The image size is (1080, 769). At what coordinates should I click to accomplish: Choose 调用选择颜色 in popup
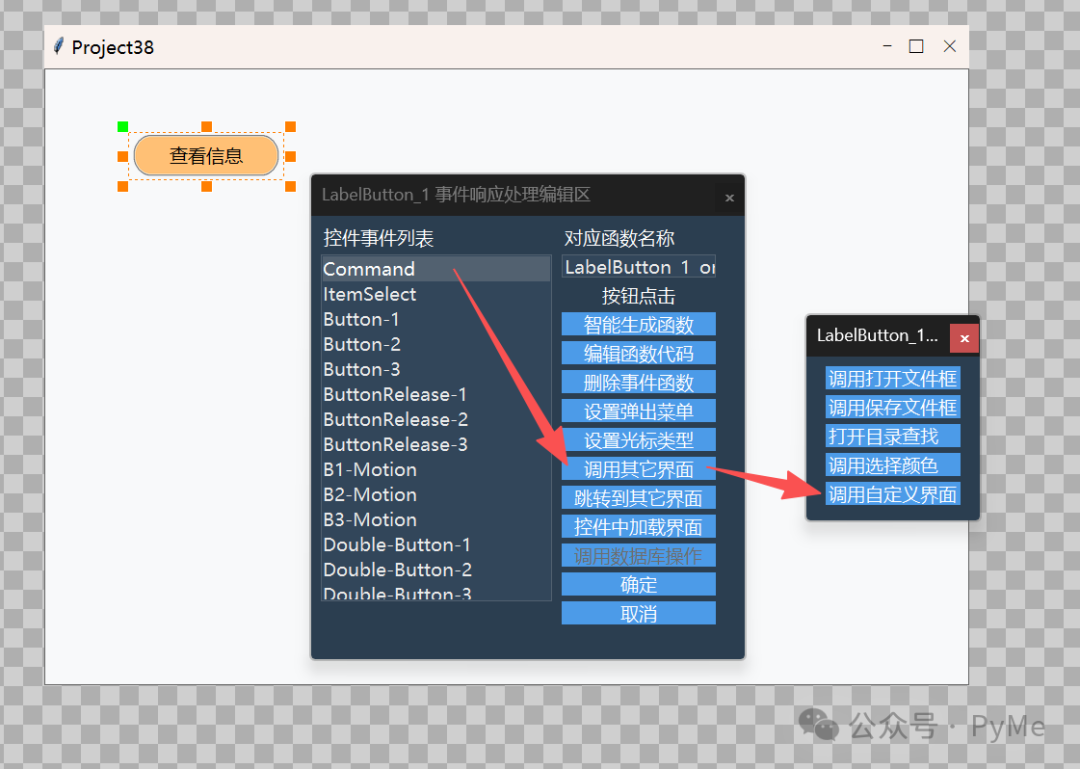pyautogui.click(x=893, y=465)
